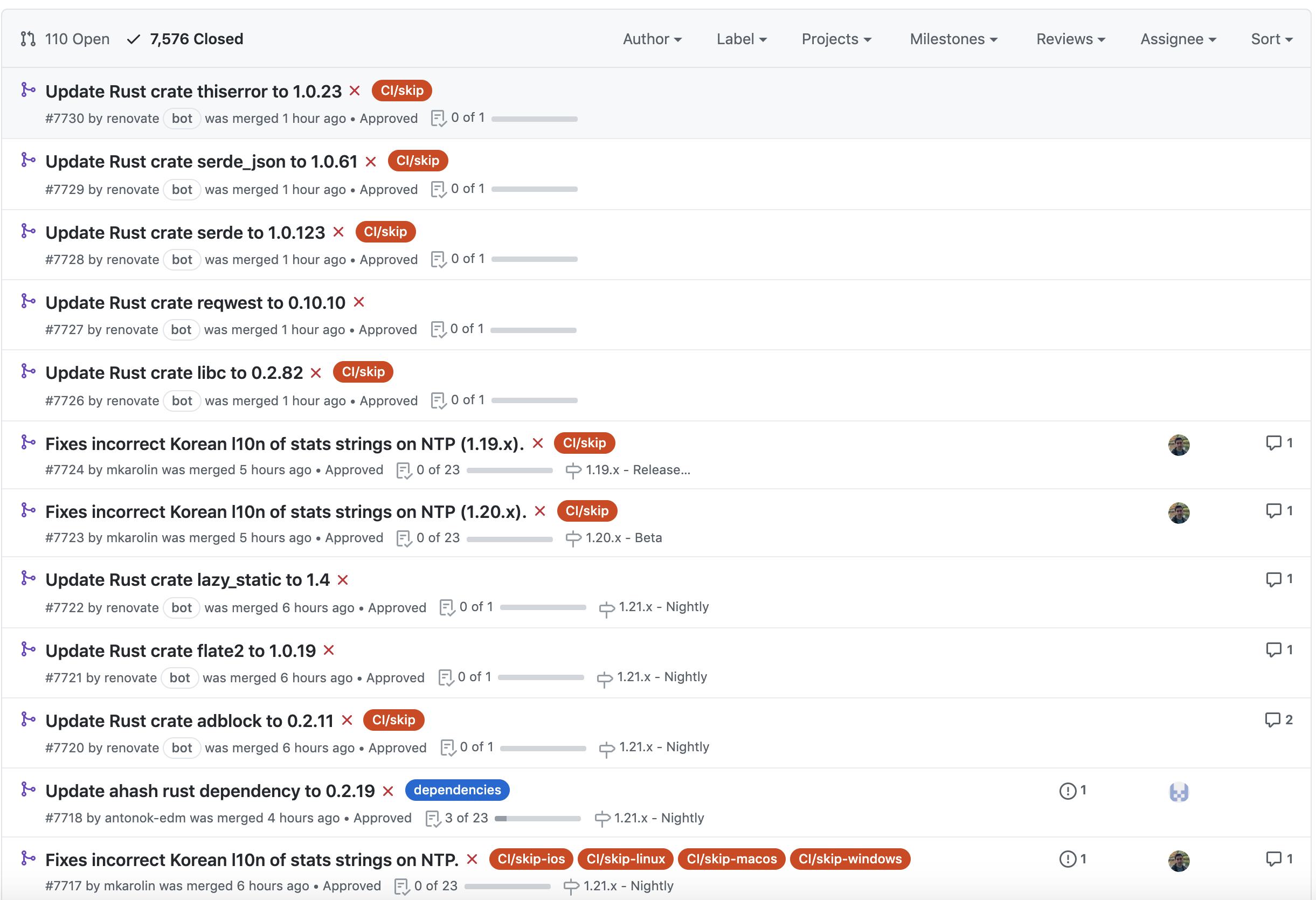Open the comments icon on adblock PR
Image resolution: width=1316 pixels, height=900 pixels.
click(x=1272, y=720)
